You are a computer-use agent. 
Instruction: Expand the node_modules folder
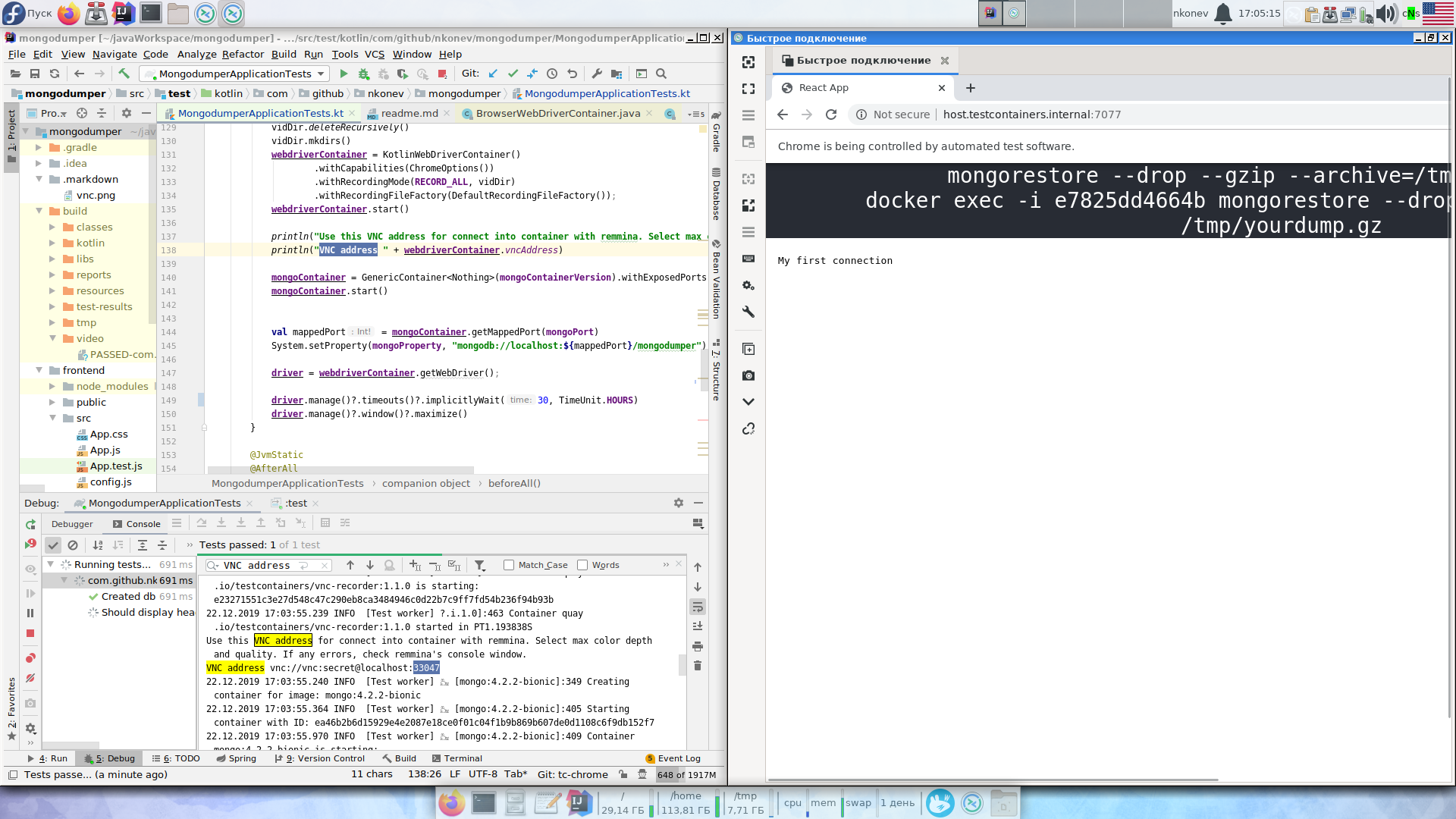pos(52,386)
